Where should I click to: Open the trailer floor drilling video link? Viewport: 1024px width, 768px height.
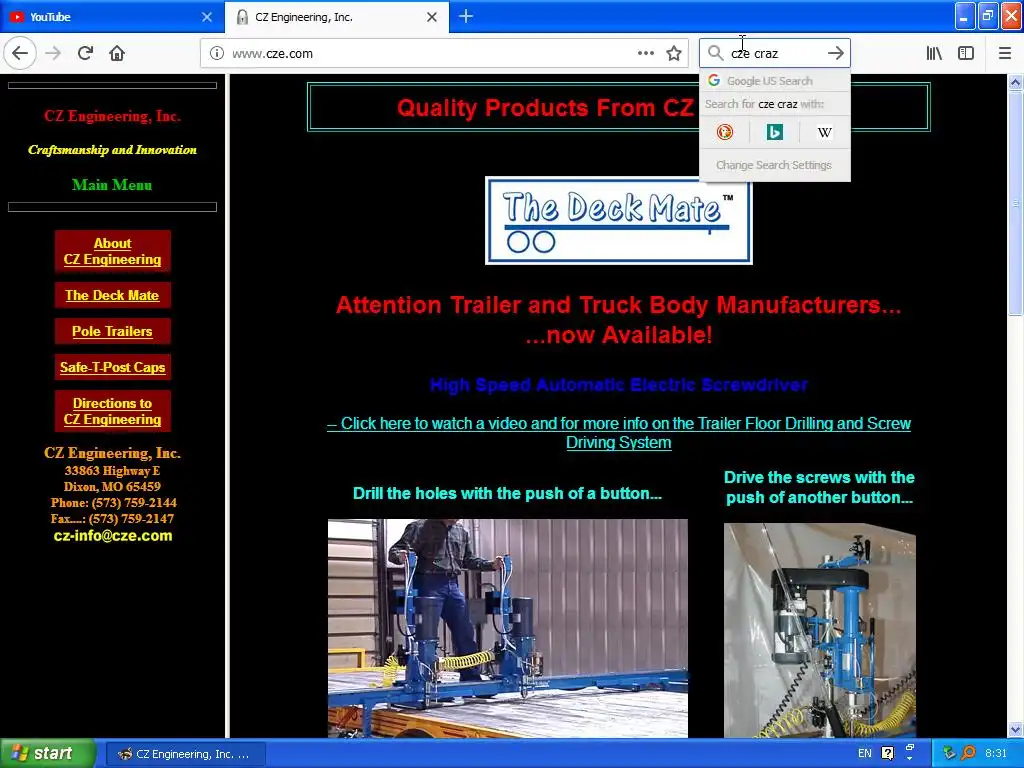pos(618,433)
